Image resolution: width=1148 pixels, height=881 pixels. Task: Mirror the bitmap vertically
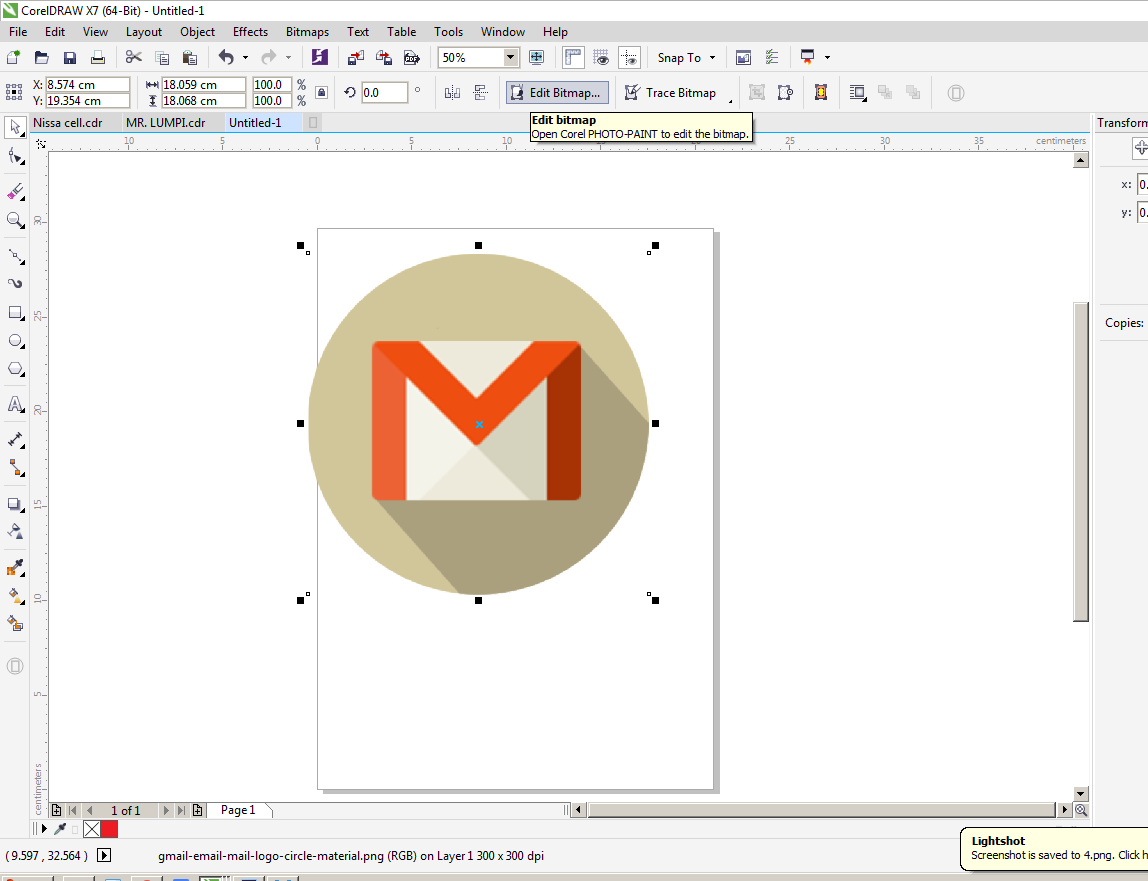click(481, 92)
